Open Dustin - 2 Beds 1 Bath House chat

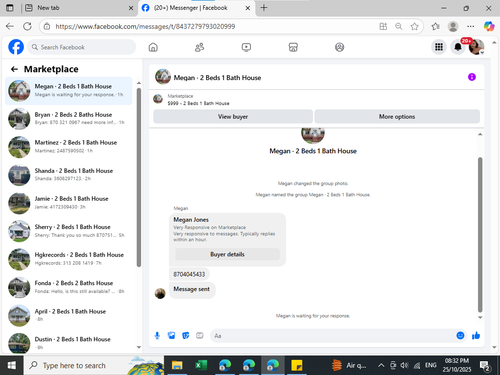tap(69, 343)
